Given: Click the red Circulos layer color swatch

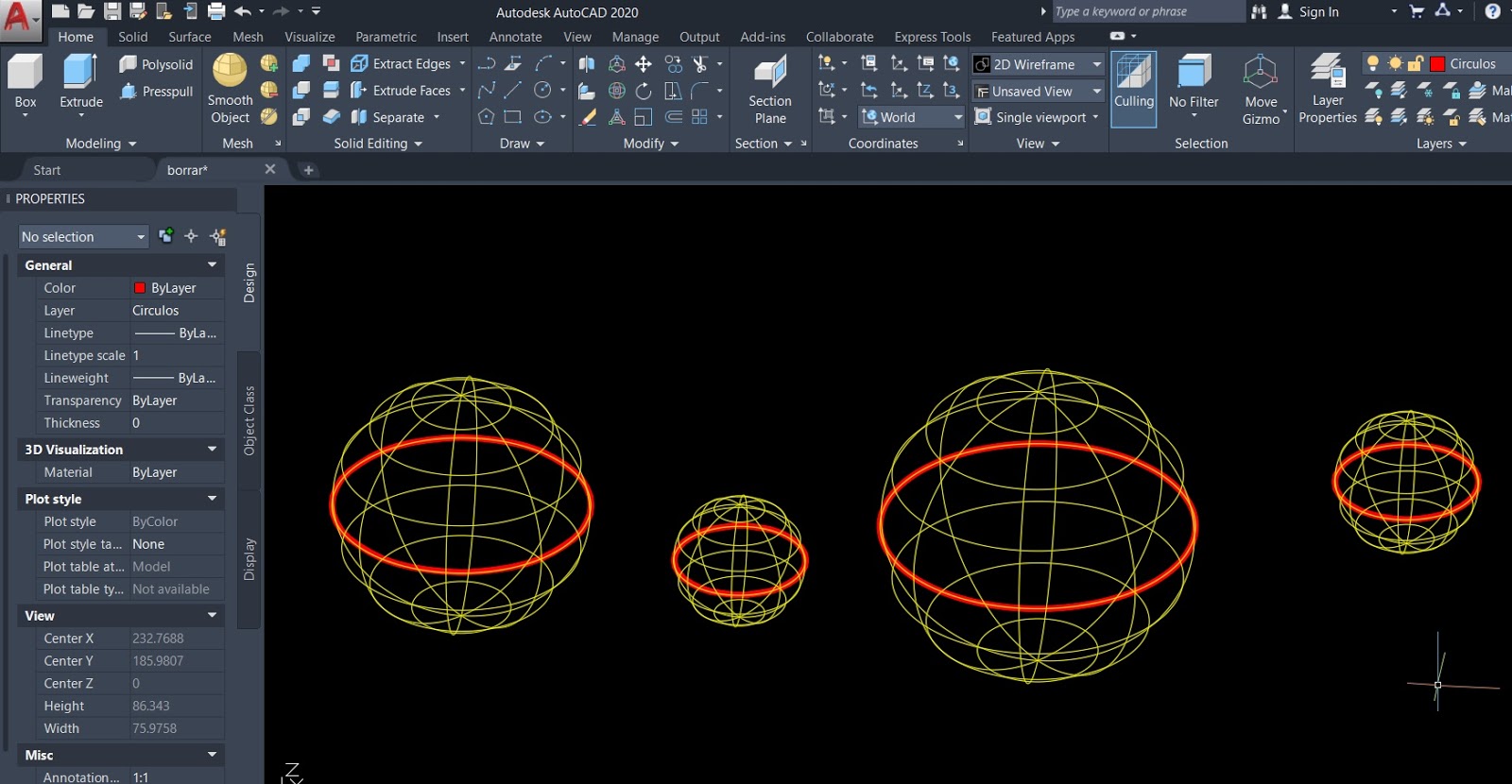Looking at the screenshot, I should tap(1437, 63).
